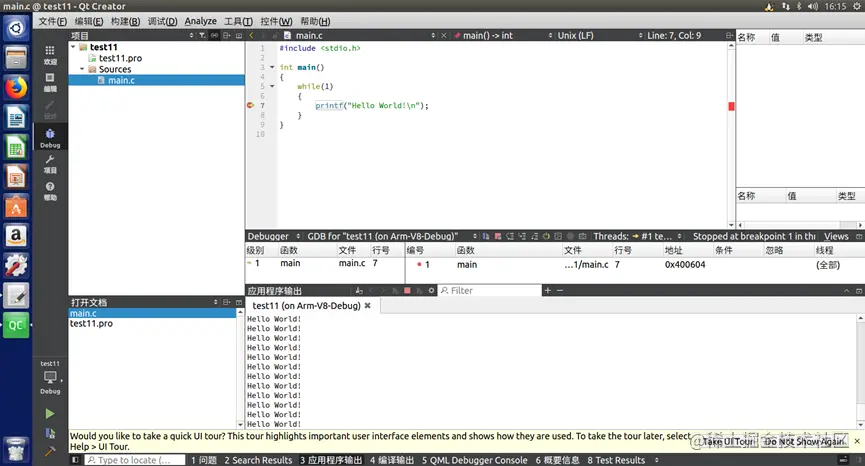Increase output font size plus button
The image size is (865, 466).
pyautogui.click(x=548, y=291)
